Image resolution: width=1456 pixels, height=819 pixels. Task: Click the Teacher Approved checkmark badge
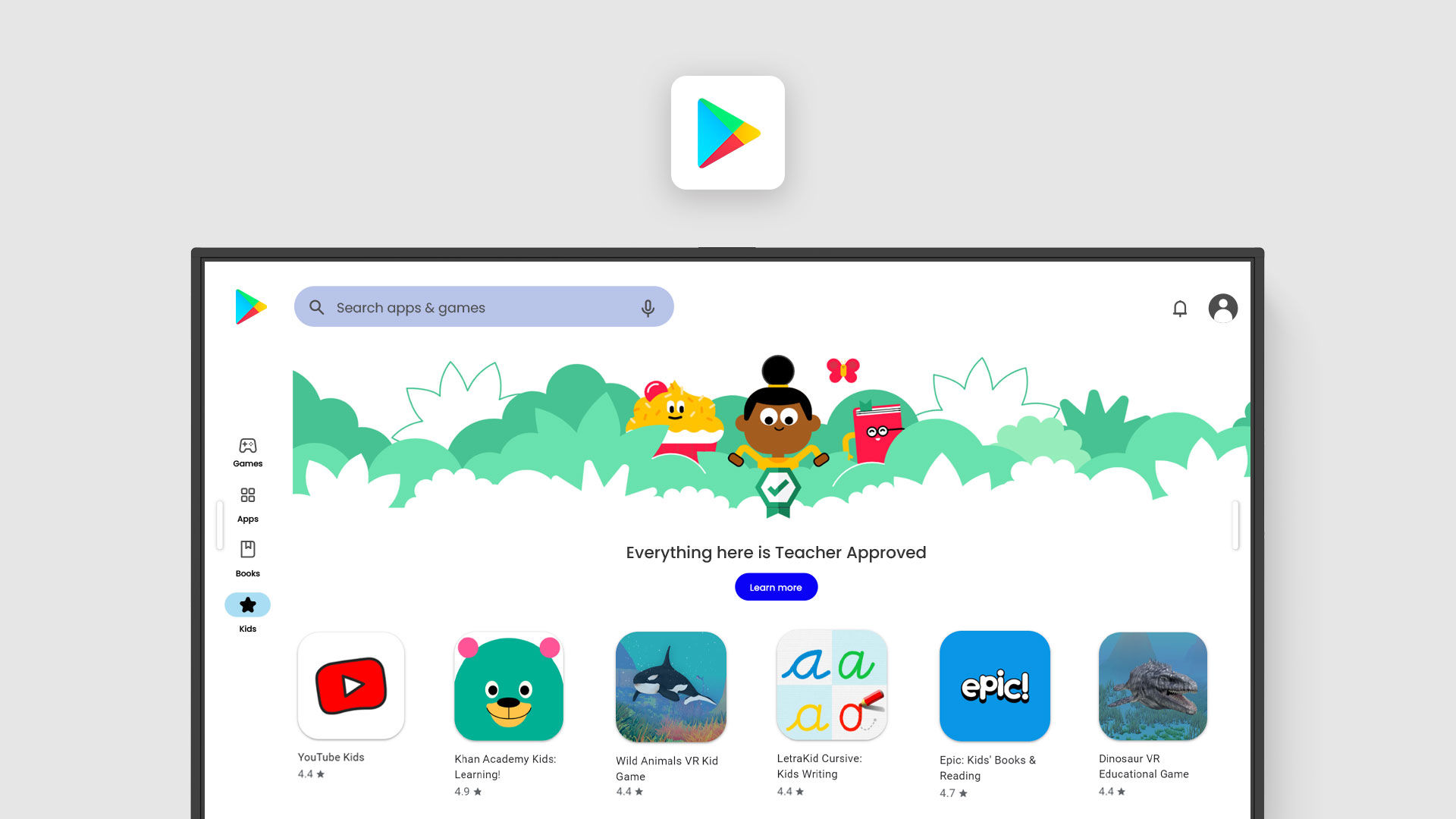point(775,490)
